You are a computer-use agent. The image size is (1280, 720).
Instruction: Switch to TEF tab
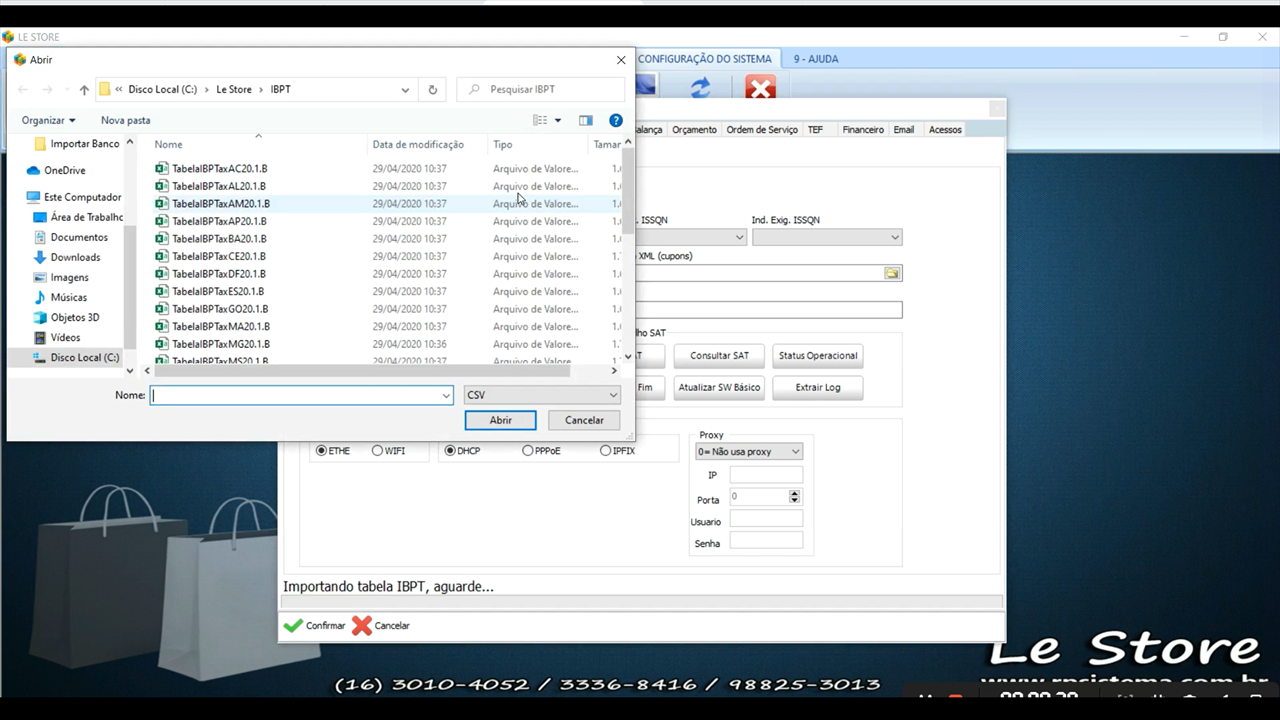point(816,130)
